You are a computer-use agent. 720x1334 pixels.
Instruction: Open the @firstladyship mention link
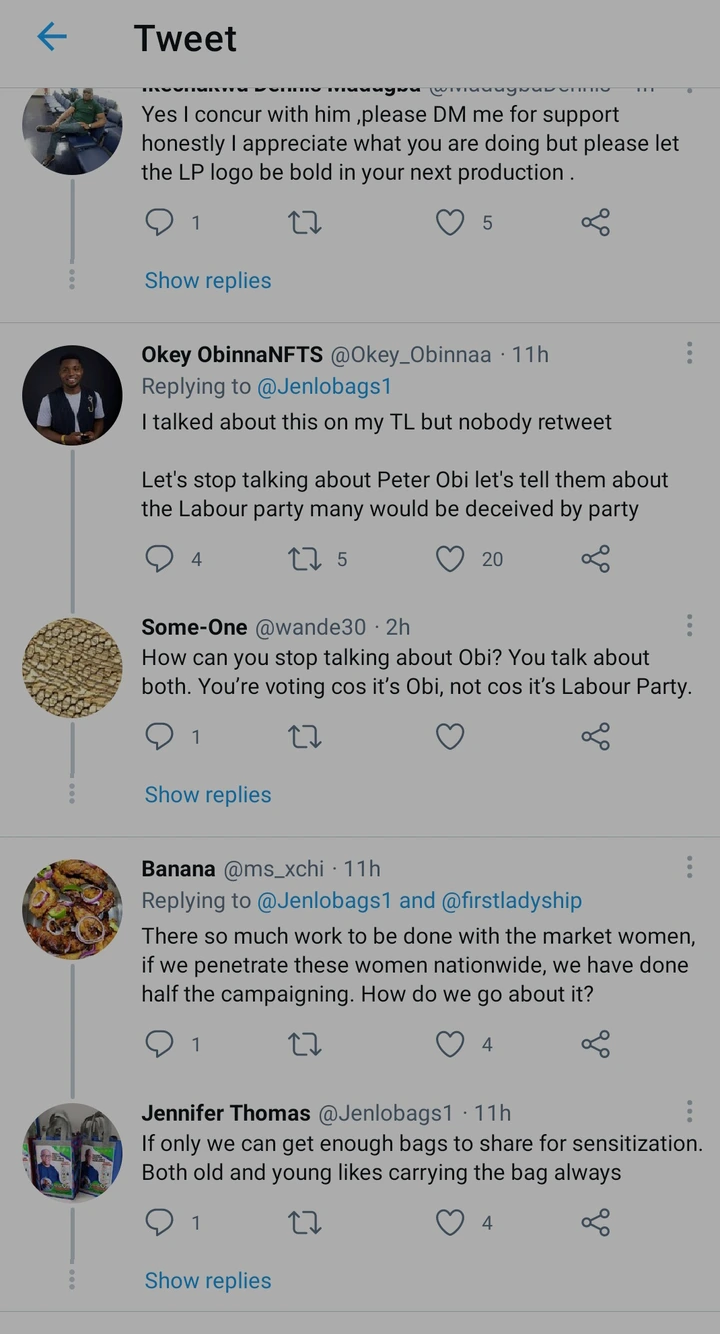[511, 901]
